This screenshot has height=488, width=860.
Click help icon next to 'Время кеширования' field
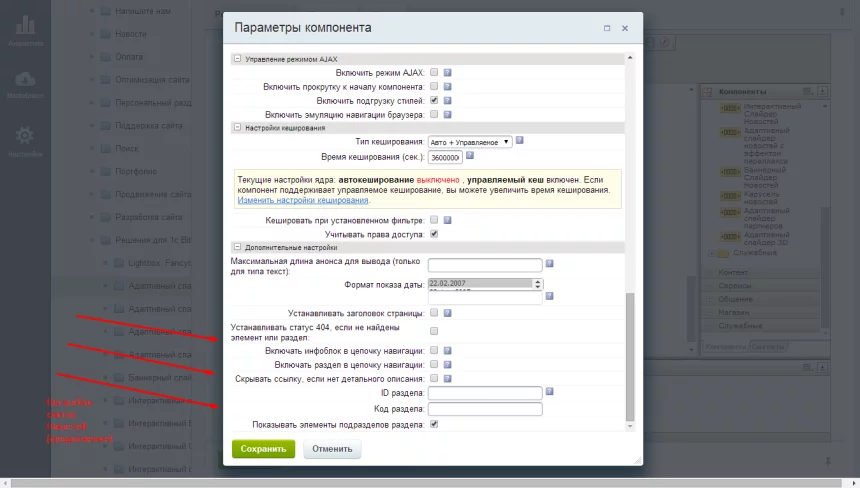tap(469, 156)
